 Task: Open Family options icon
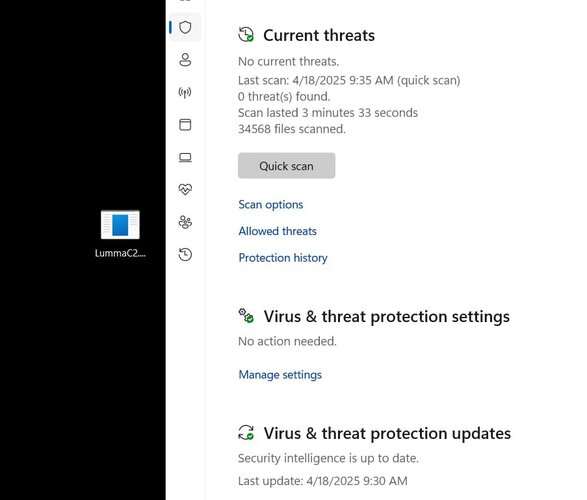185,222
